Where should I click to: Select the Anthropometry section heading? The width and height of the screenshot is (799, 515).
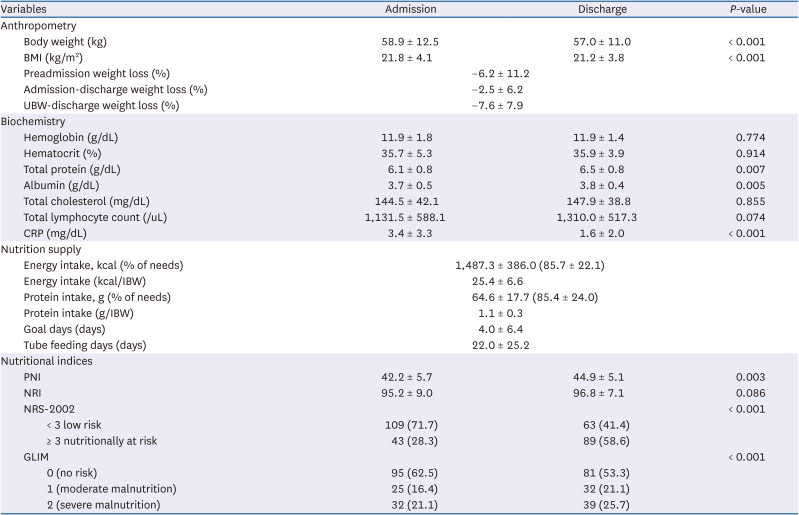click(37, 25)
